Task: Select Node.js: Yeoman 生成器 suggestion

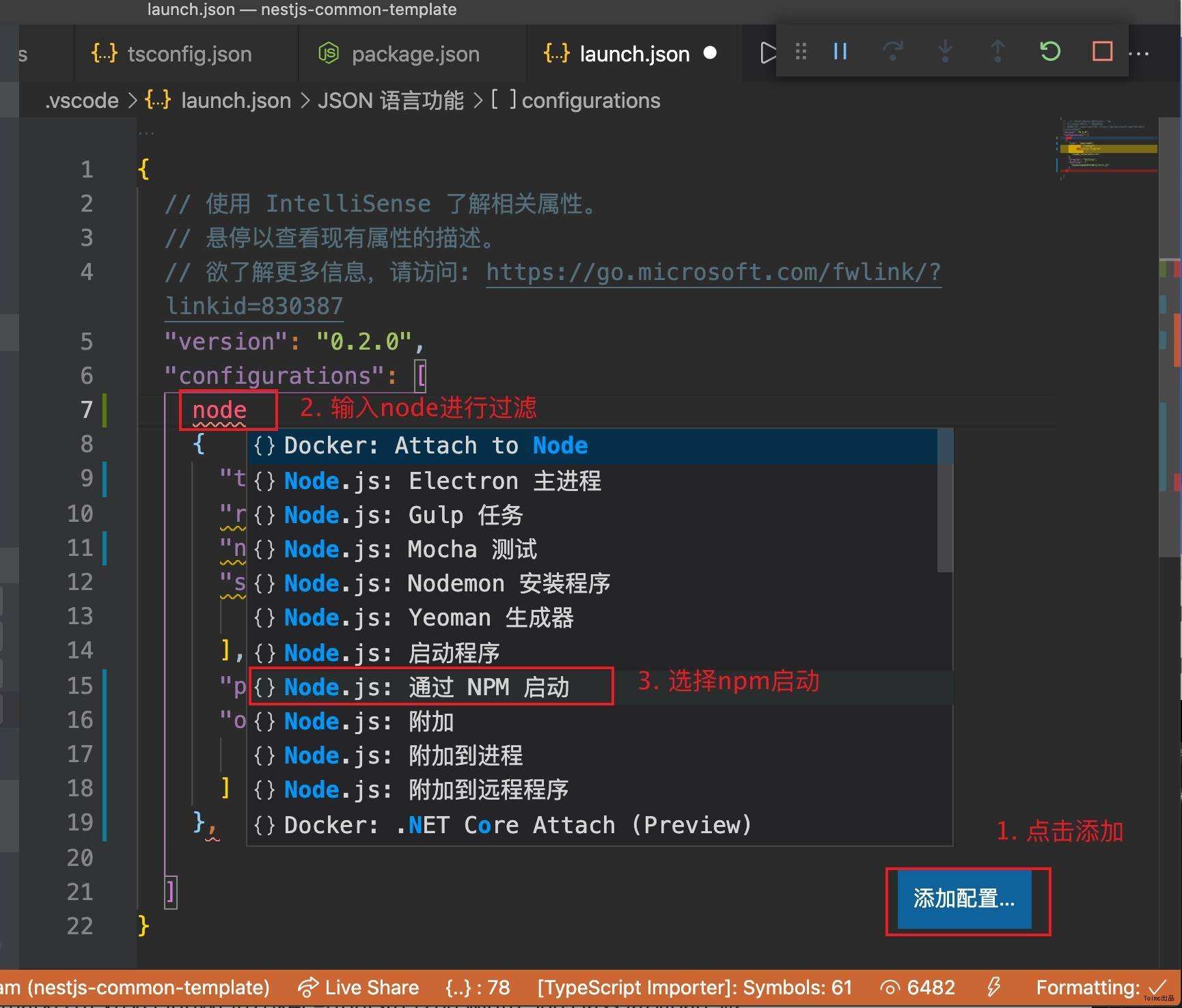Action: (592, 617)
